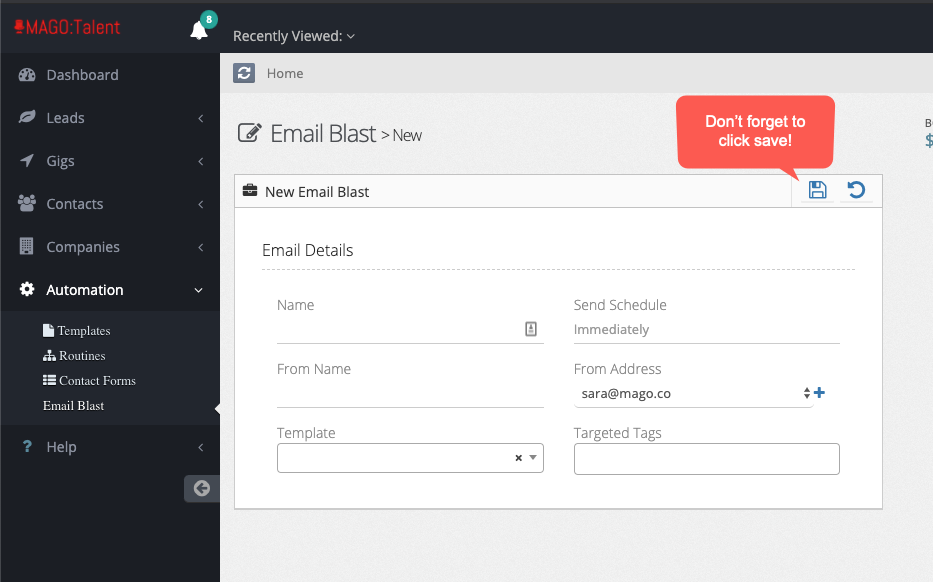Select Templates under Automation
Viewport: 933px width, 582px height.
83,331
